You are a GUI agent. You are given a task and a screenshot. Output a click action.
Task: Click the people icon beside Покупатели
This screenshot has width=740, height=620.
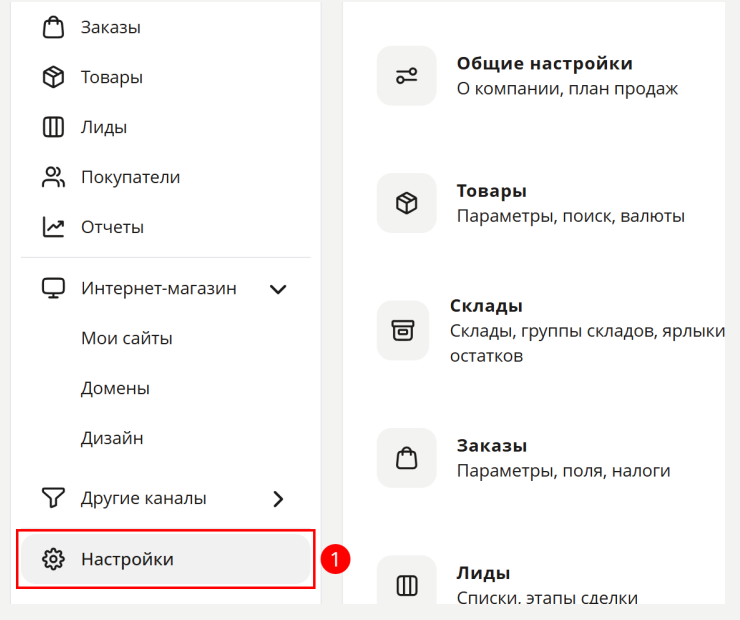[53, 177]
